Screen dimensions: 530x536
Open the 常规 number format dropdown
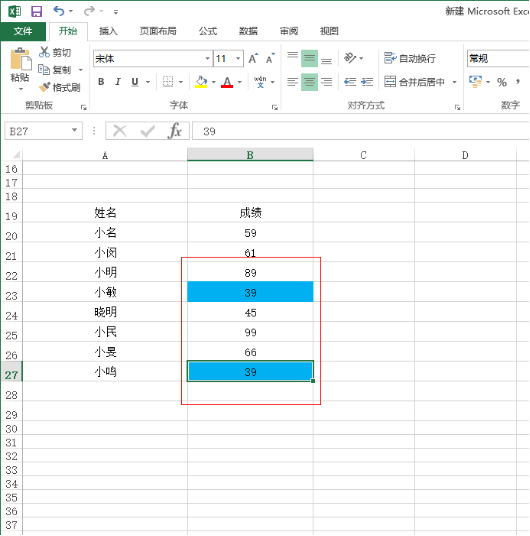498,58
